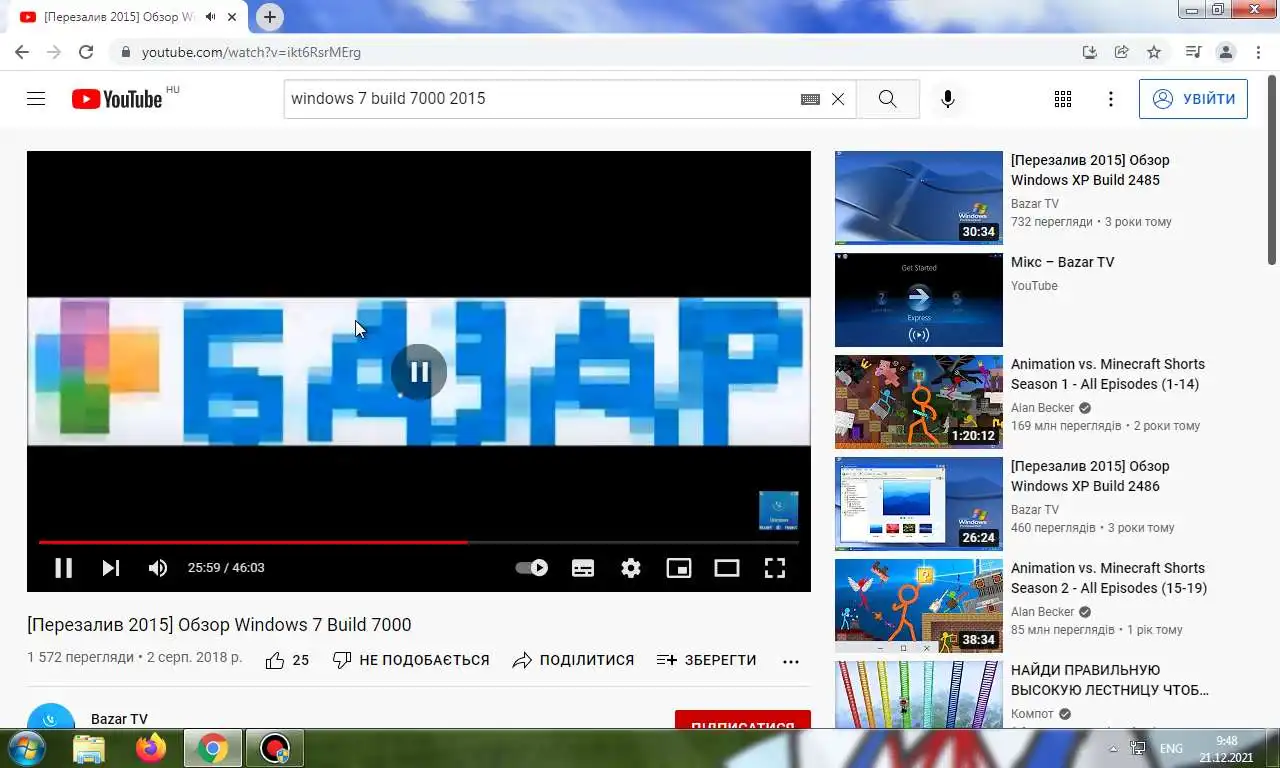Viewport: 1280px width, 768px height.
Task: Open the YouTube hamburger guide menu
Action: tap(36, 99)
